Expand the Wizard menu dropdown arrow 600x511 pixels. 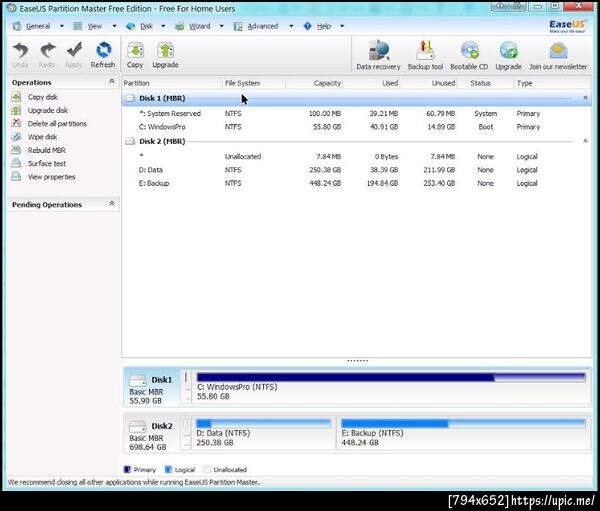pyautogui.click(x=222, y=26)
